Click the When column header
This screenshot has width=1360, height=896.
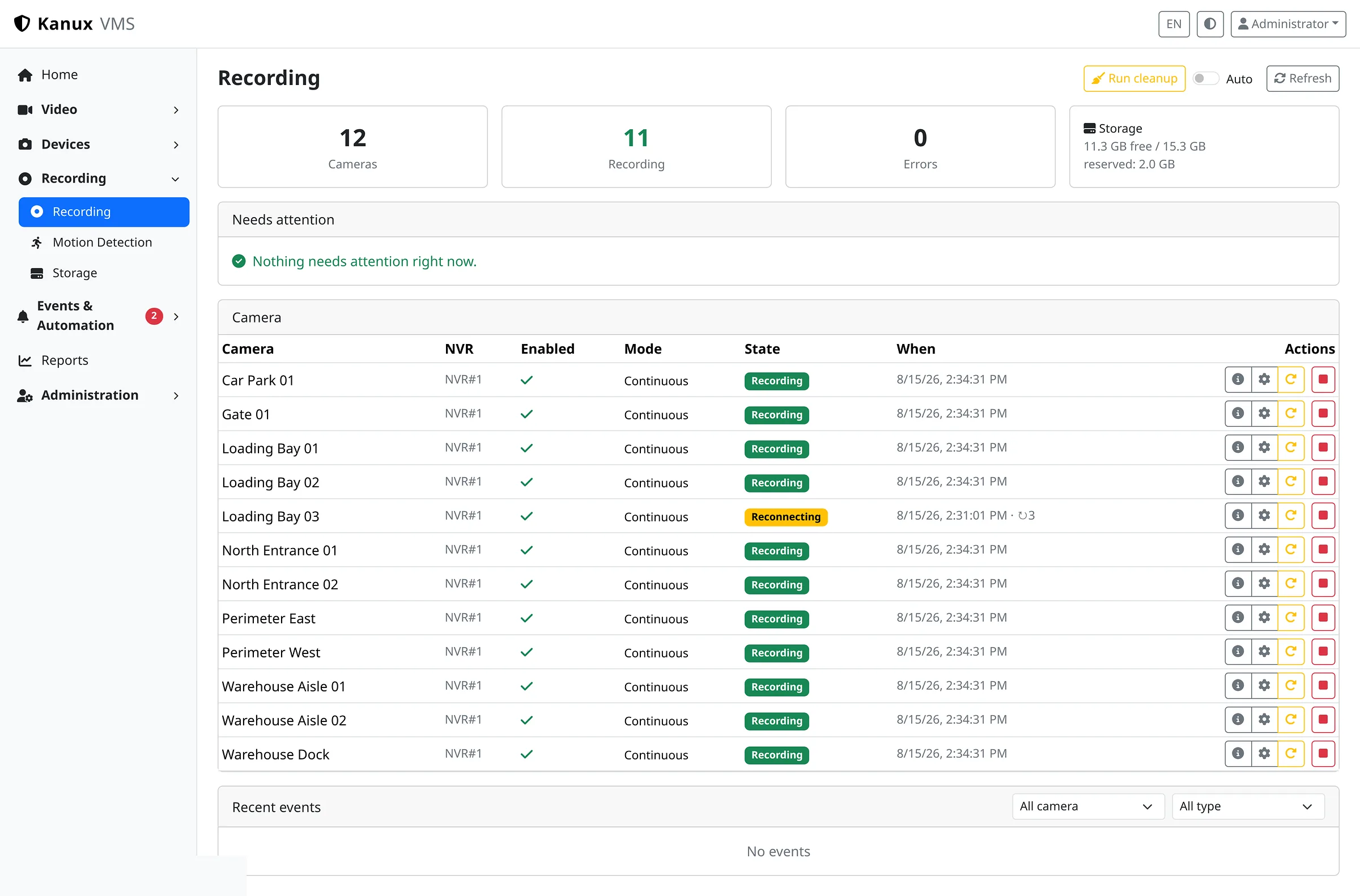tap(915, 349)
